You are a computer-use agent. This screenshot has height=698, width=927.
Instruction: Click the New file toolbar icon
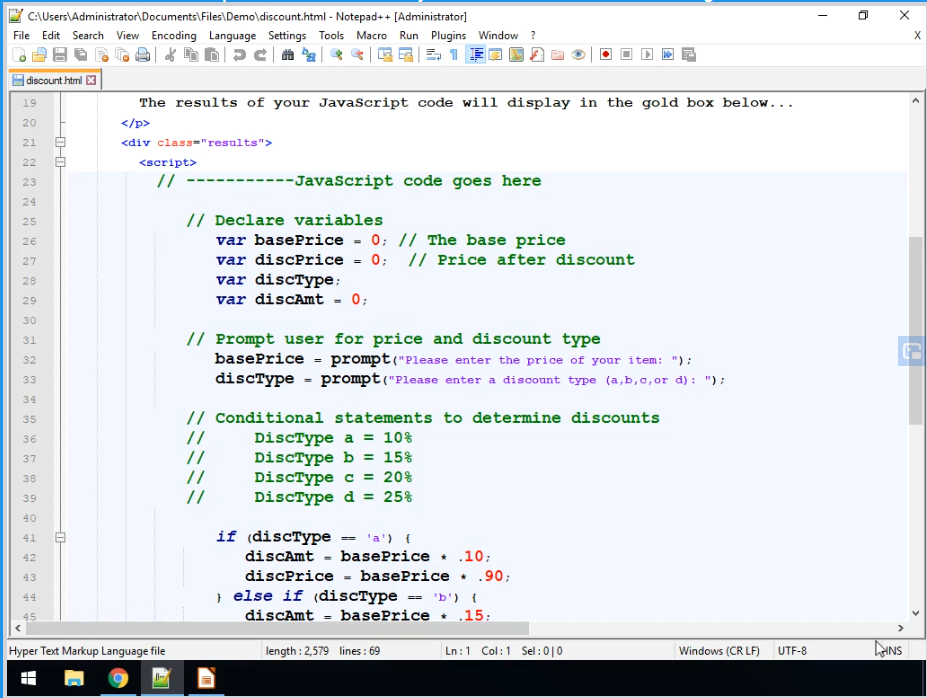click(x=19, y=55)
